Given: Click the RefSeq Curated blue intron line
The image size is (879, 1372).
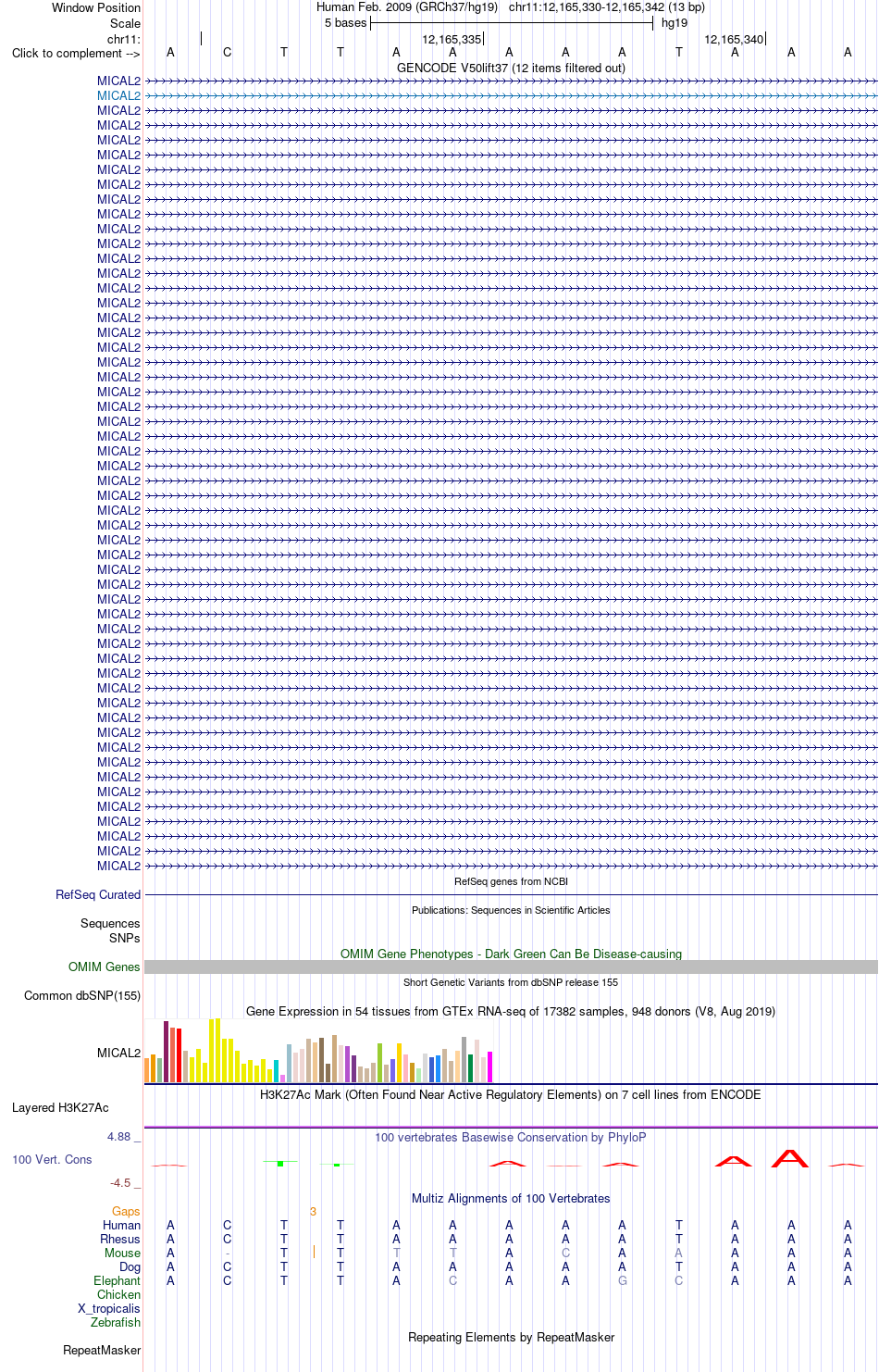Looking at the screenshot, I should click(x=511, y=895).
